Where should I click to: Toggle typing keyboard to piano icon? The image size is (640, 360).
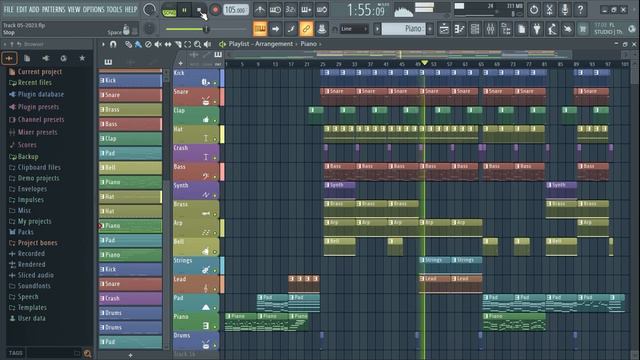tap(260, 29)
